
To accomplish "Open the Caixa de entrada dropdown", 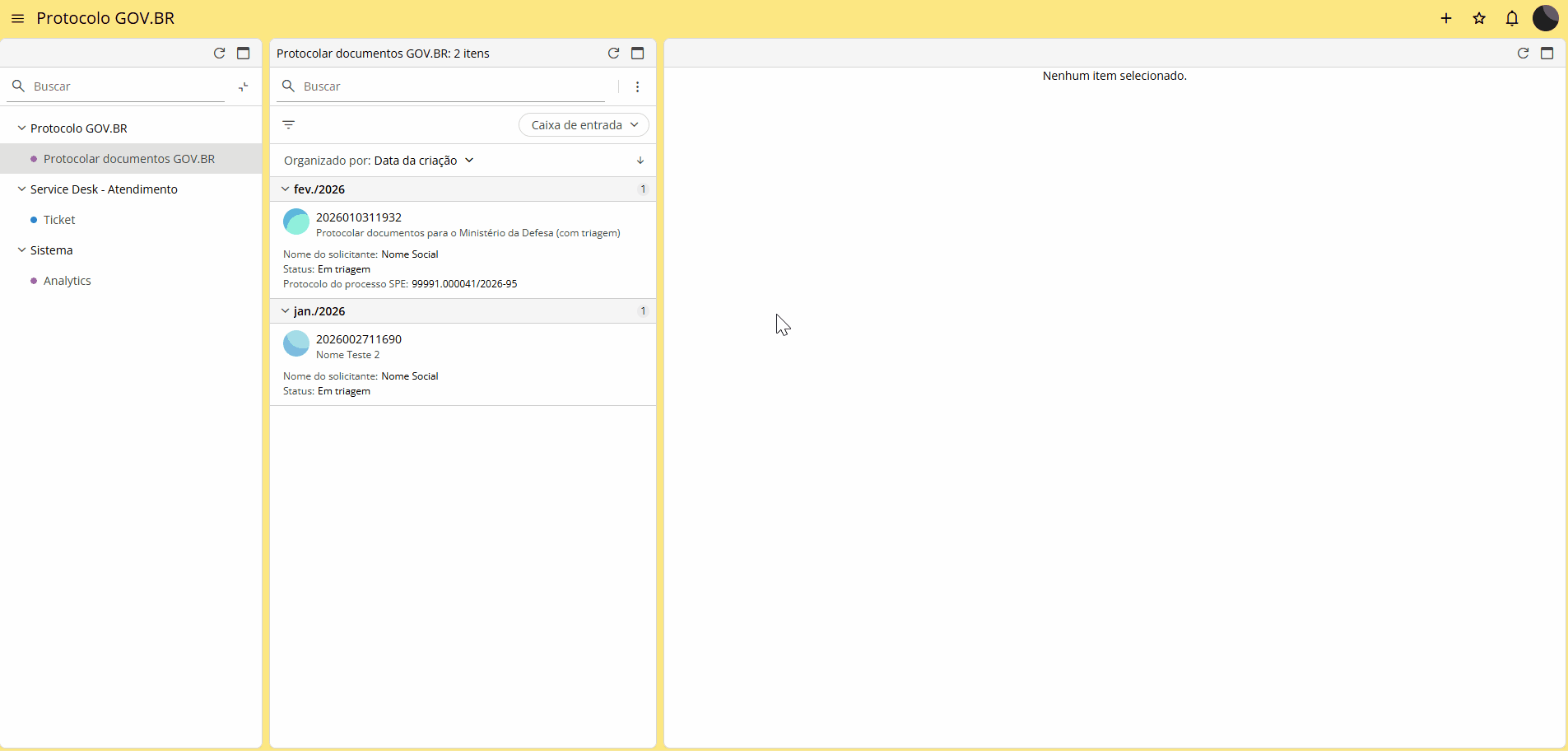I will tap(584, 125).
